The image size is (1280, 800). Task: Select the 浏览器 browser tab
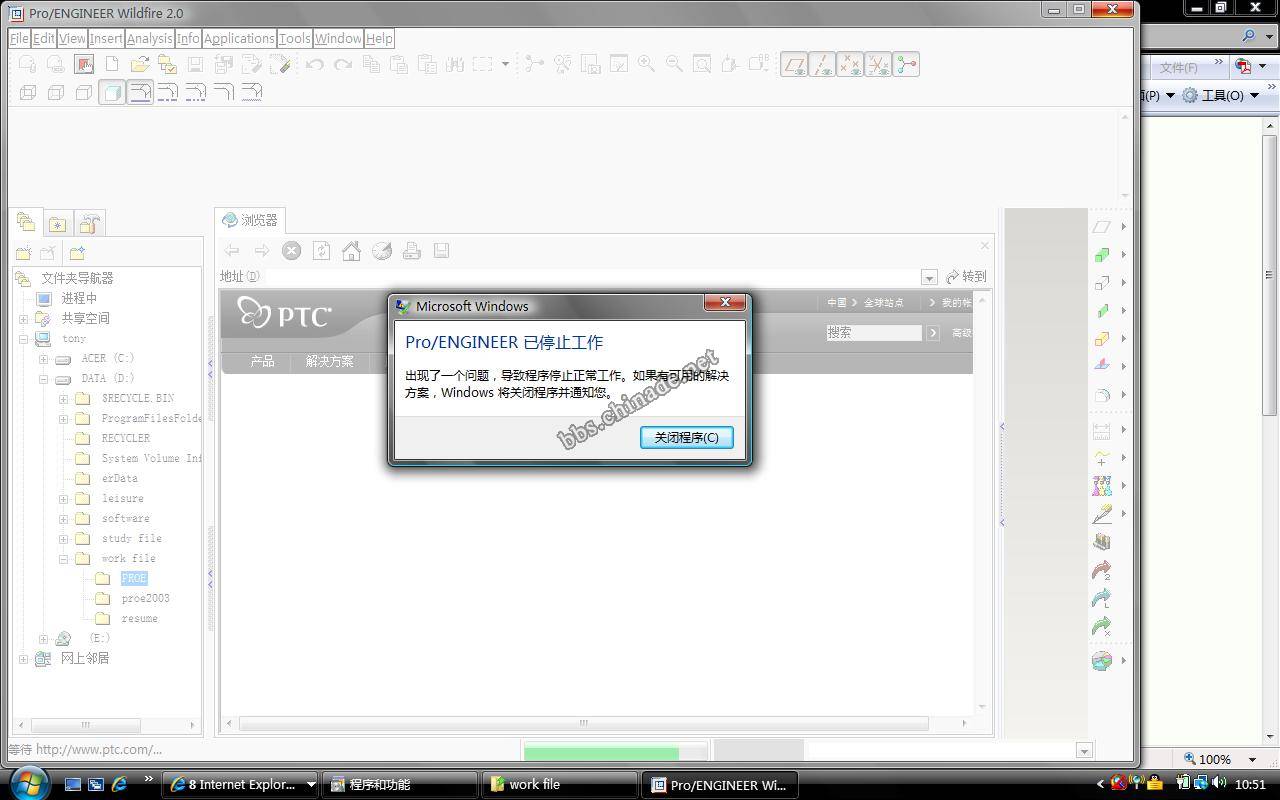[x=250, y=220]
